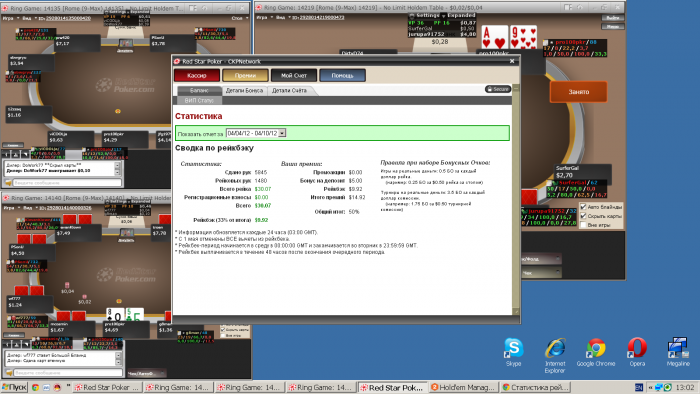This screenshot has width=700, height=394.
Task: Click the orange Занято seat button
Action: pos(579,91)
